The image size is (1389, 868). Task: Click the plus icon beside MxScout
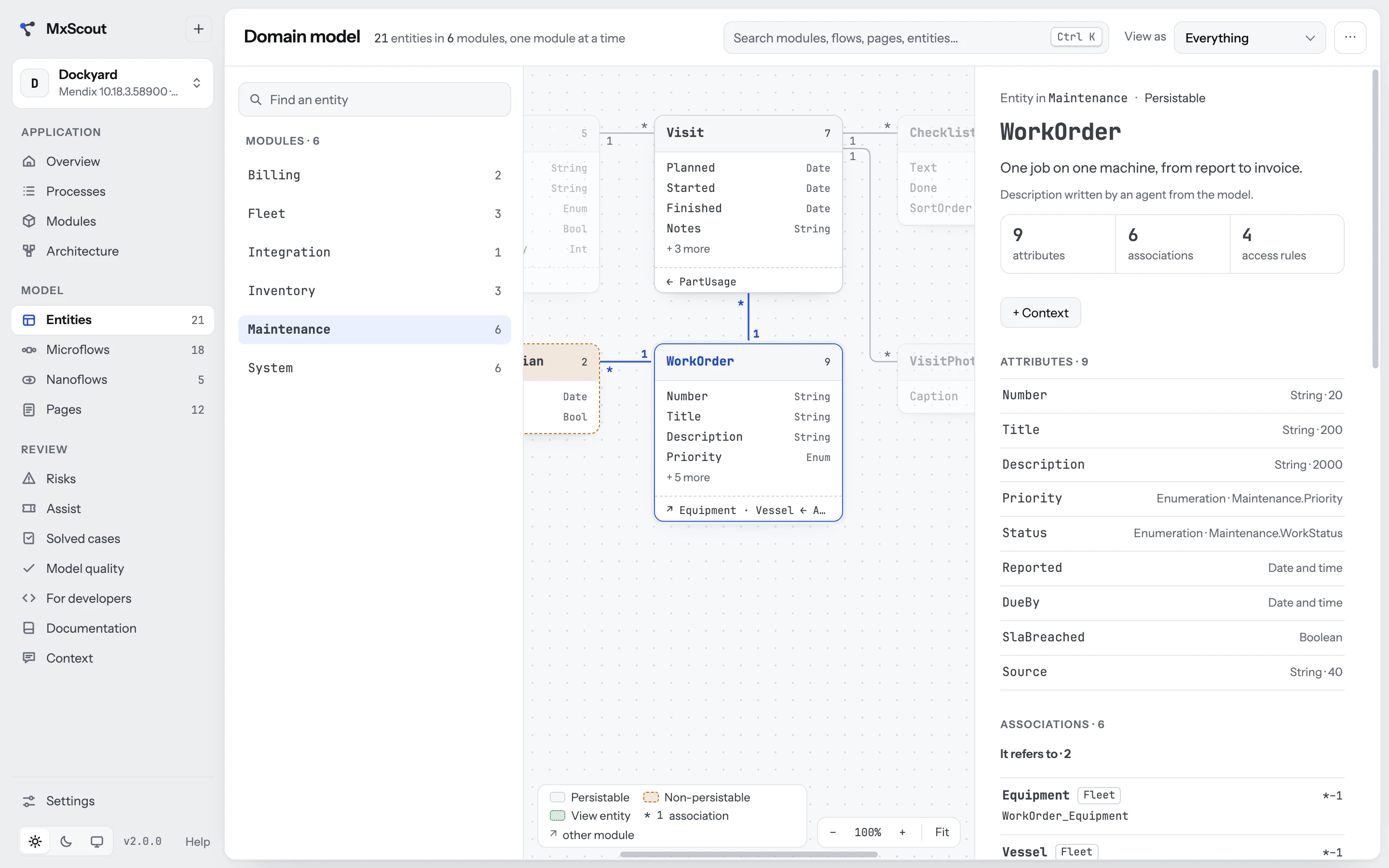click(x=199, y=29)
